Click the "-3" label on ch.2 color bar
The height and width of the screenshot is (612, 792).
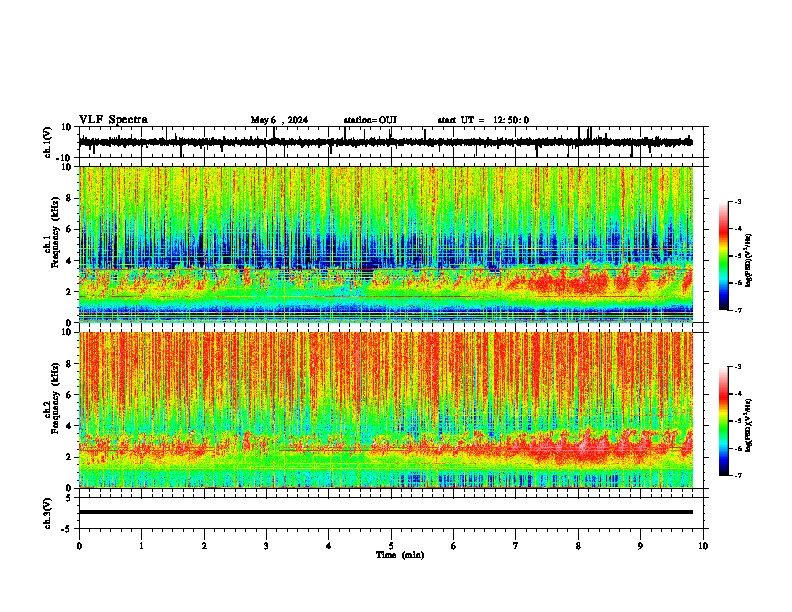click(737, 367)
